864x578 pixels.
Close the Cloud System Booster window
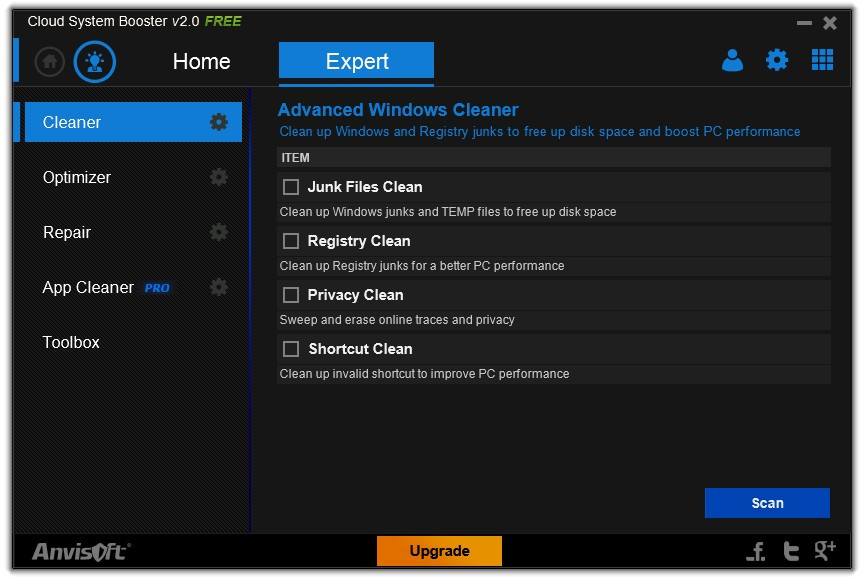[x=830, y=23]
